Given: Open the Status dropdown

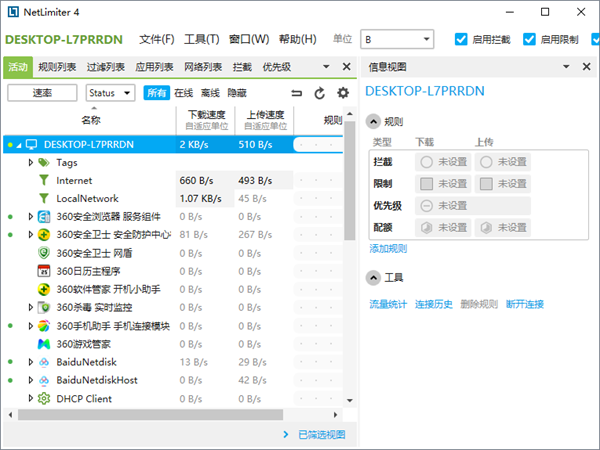Looking at the screenshot, I should [x=111, y=93].
